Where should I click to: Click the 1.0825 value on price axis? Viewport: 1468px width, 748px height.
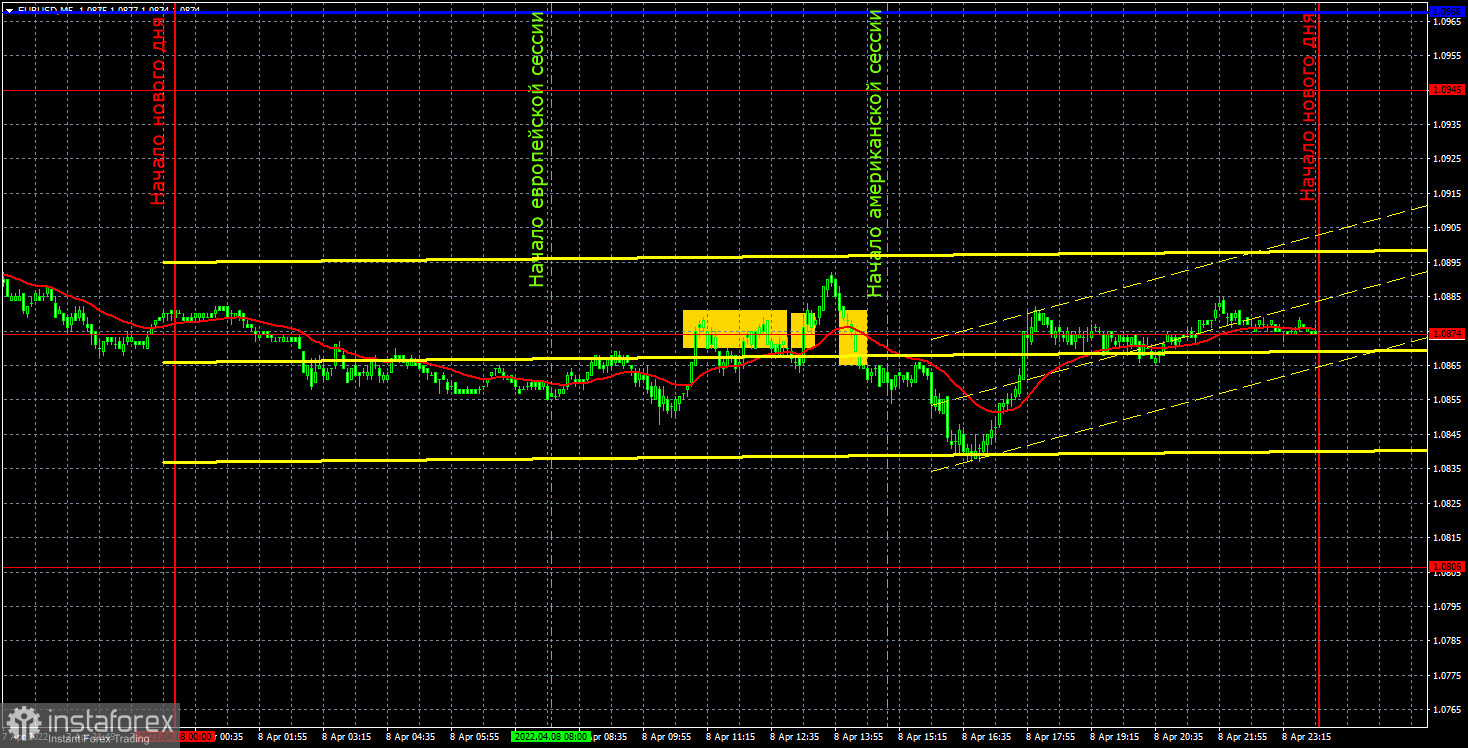tap(1448, 504)
